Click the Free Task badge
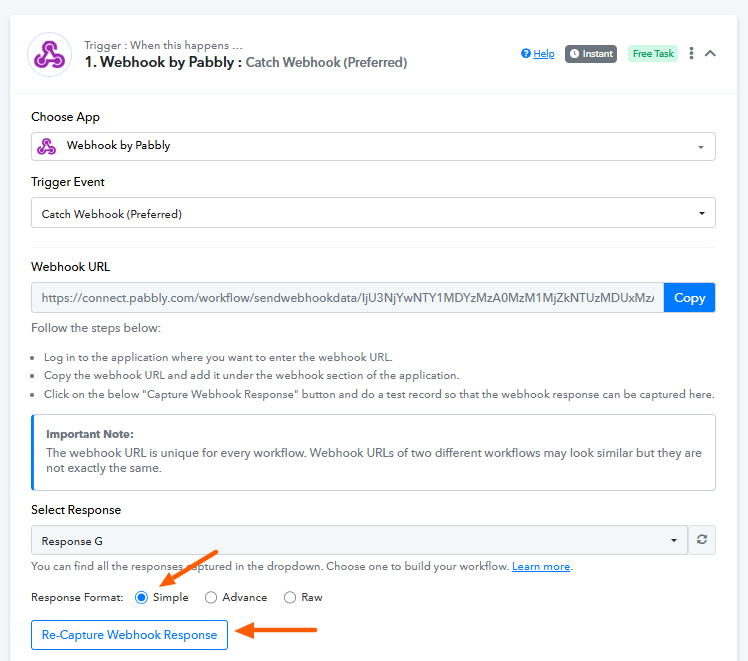Viewport: 748px width, 661px height. pyautogui.click(x=653, y=54)
